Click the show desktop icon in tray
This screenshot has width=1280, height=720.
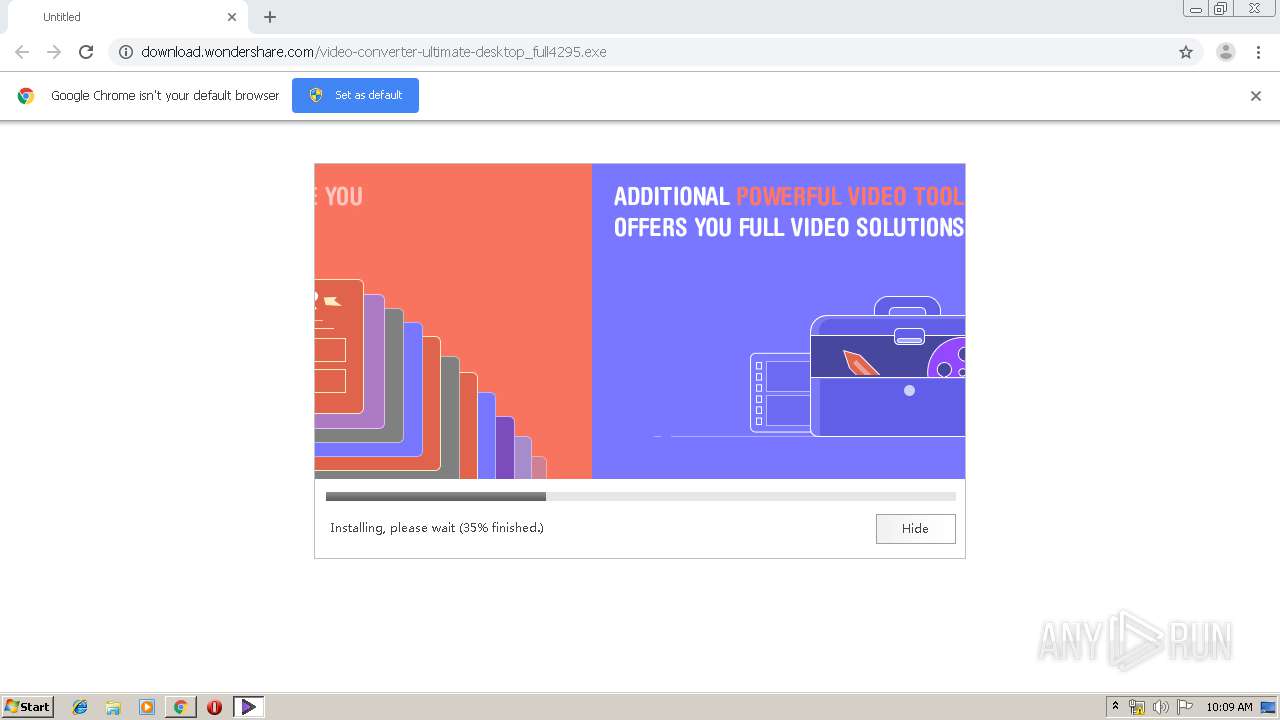tap(1268, 707)
